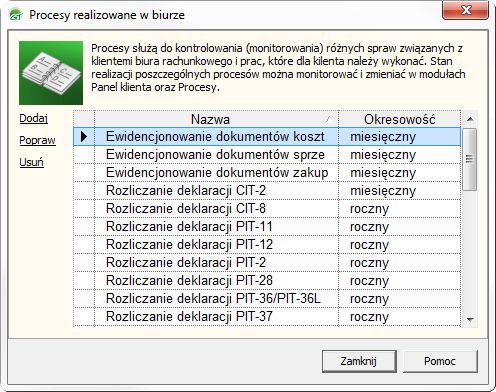Click the Dodaj link
496x392 pixels.
(34, 118)
